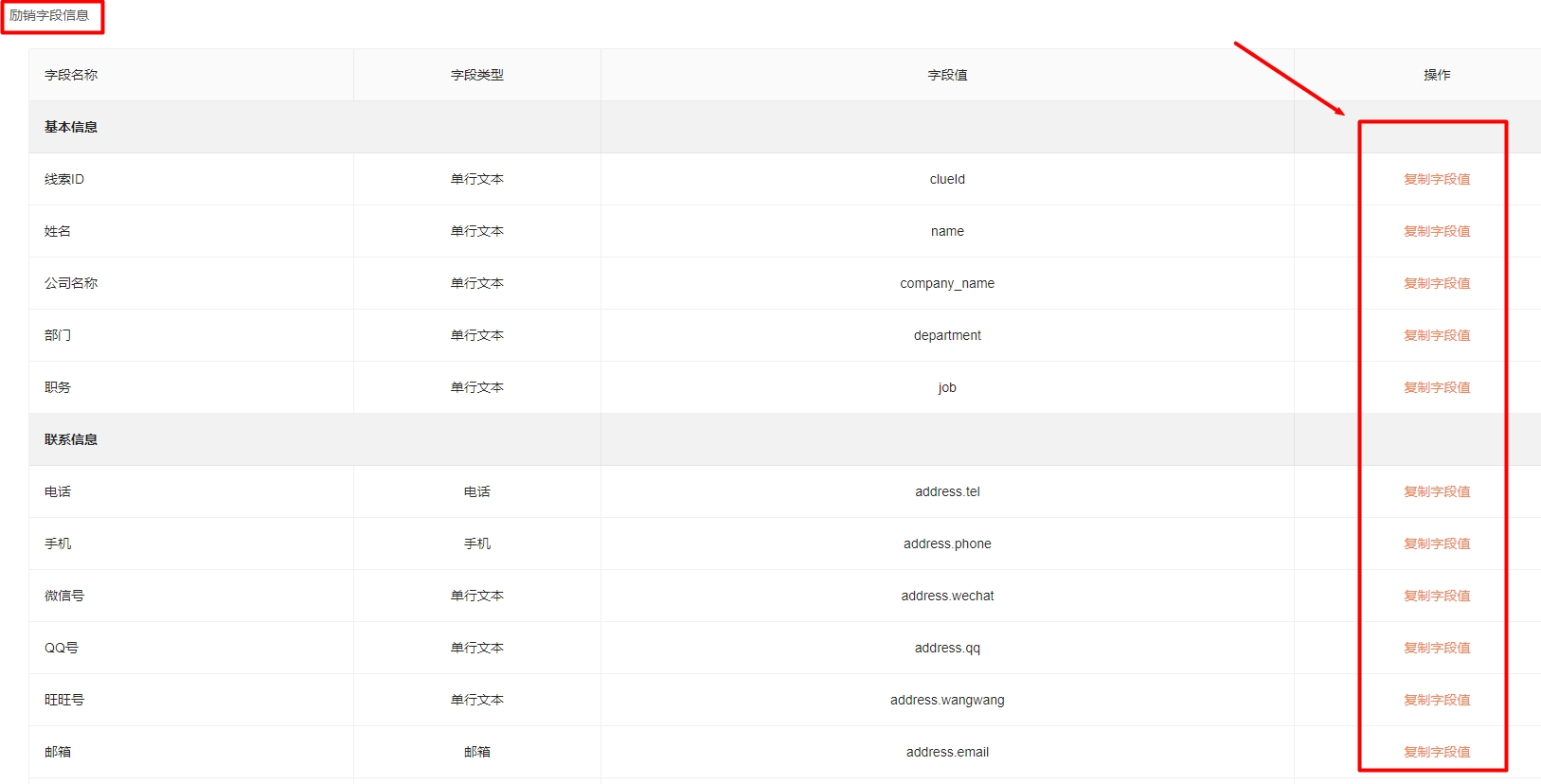The image size is (1541, 784).
Task: Click the 字段类型 column header
Action: click(476, 75)
